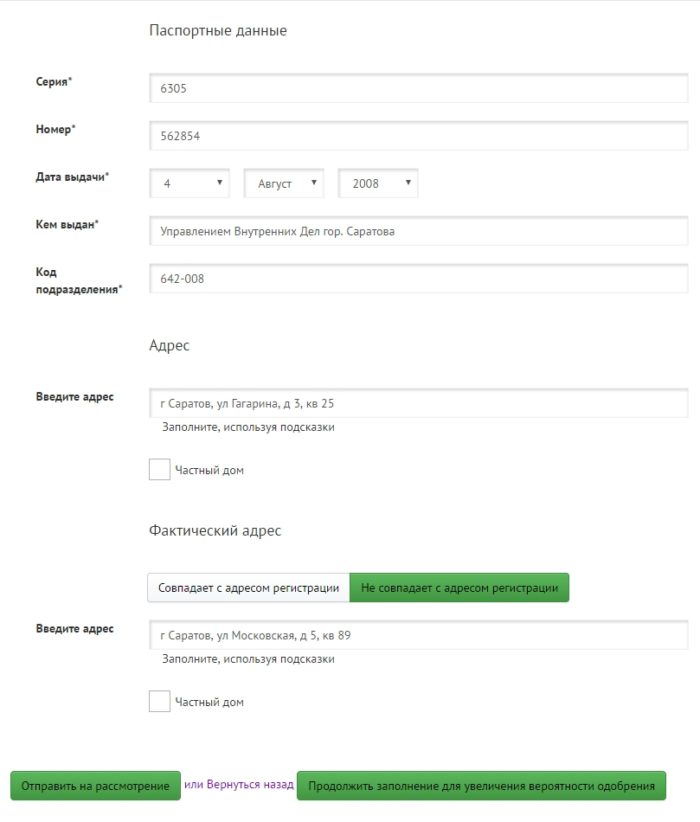Click the hint text under registration address

(248, 427)
